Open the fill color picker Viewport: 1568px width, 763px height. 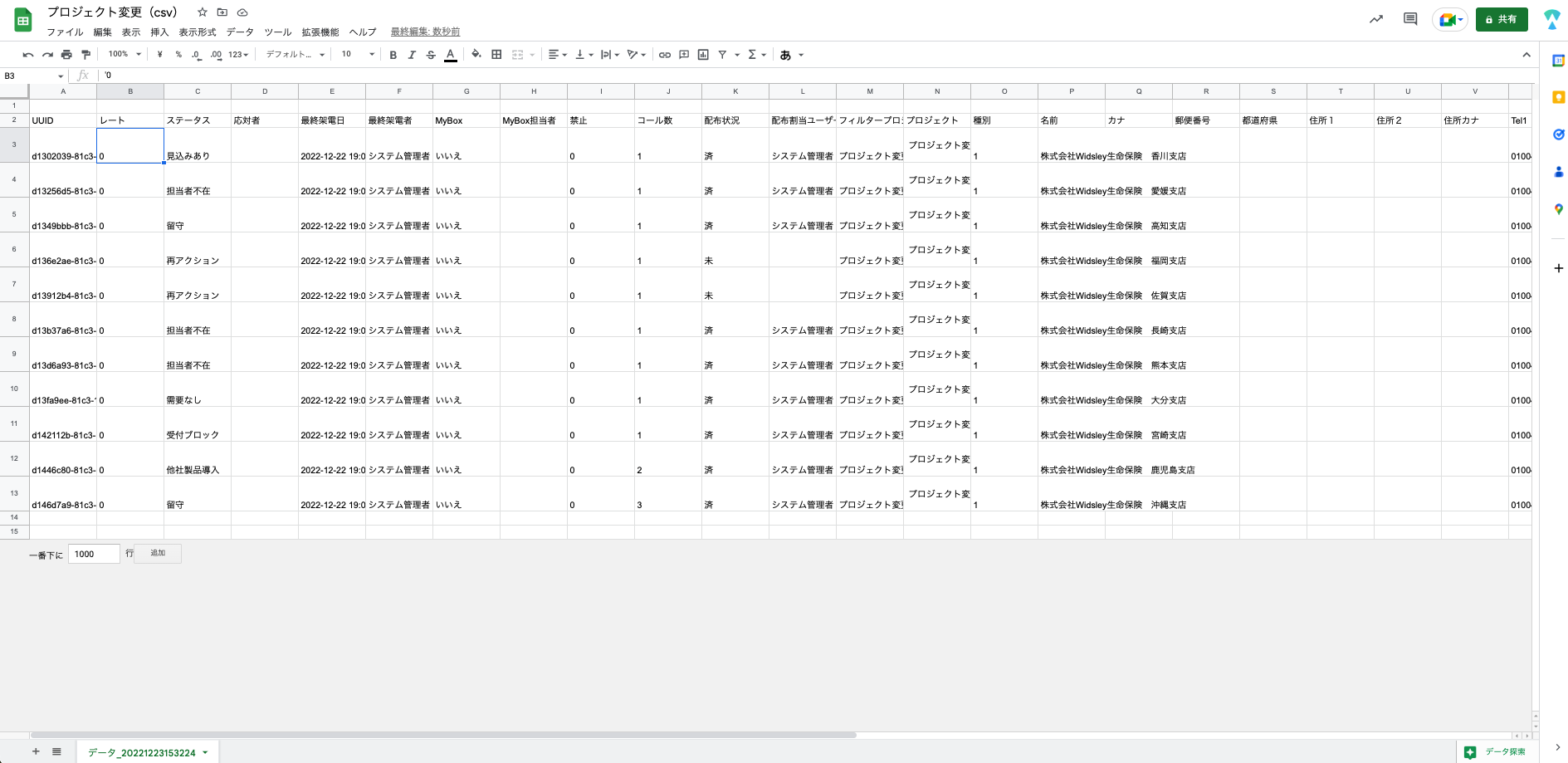pyautogui.click(x=476, y=55)
